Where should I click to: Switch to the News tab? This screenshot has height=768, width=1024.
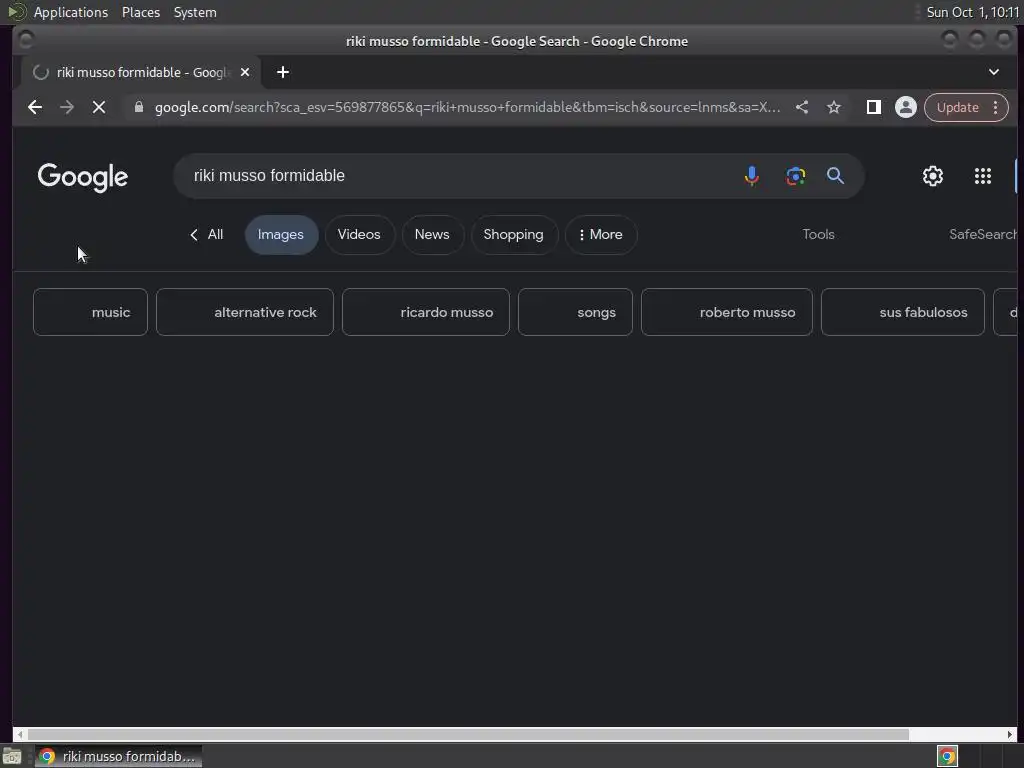click(x=432, y=234)
